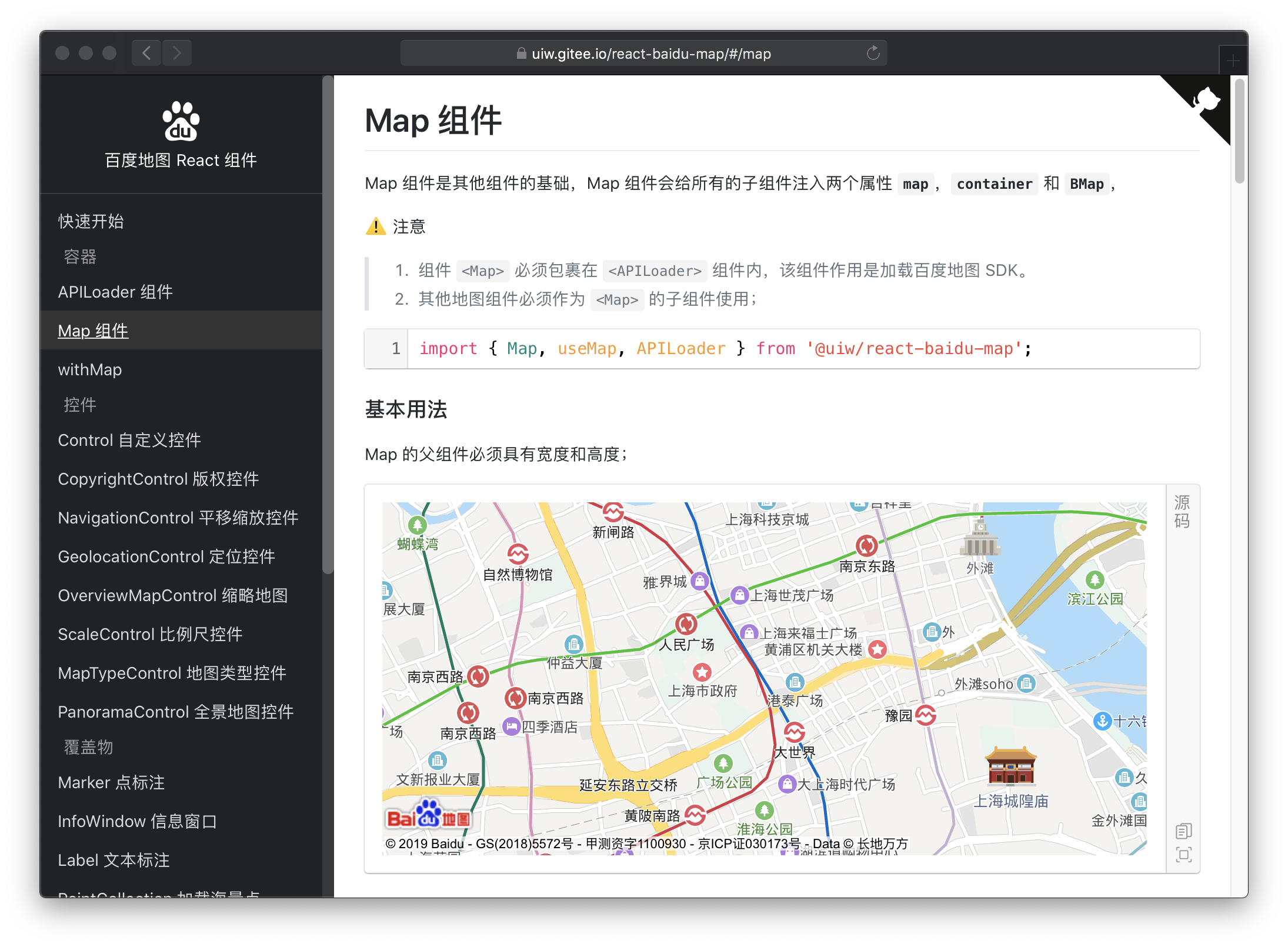This screenshot has width=1288, height=947.
Task: Click the main page vertical scrollbar
Action: 1239,132
